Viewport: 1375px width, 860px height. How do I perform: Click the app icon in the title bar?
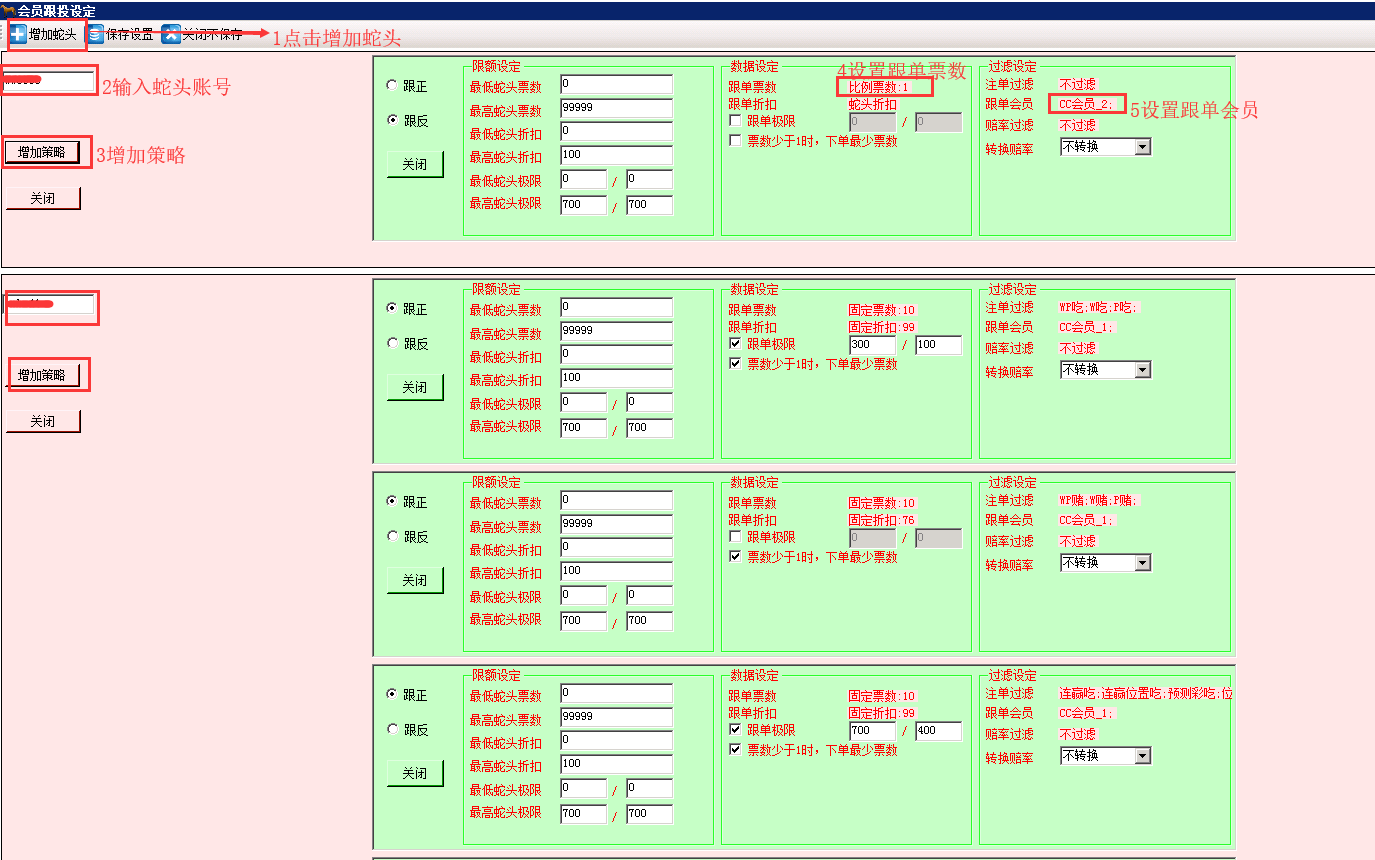[x=8, y=10]
